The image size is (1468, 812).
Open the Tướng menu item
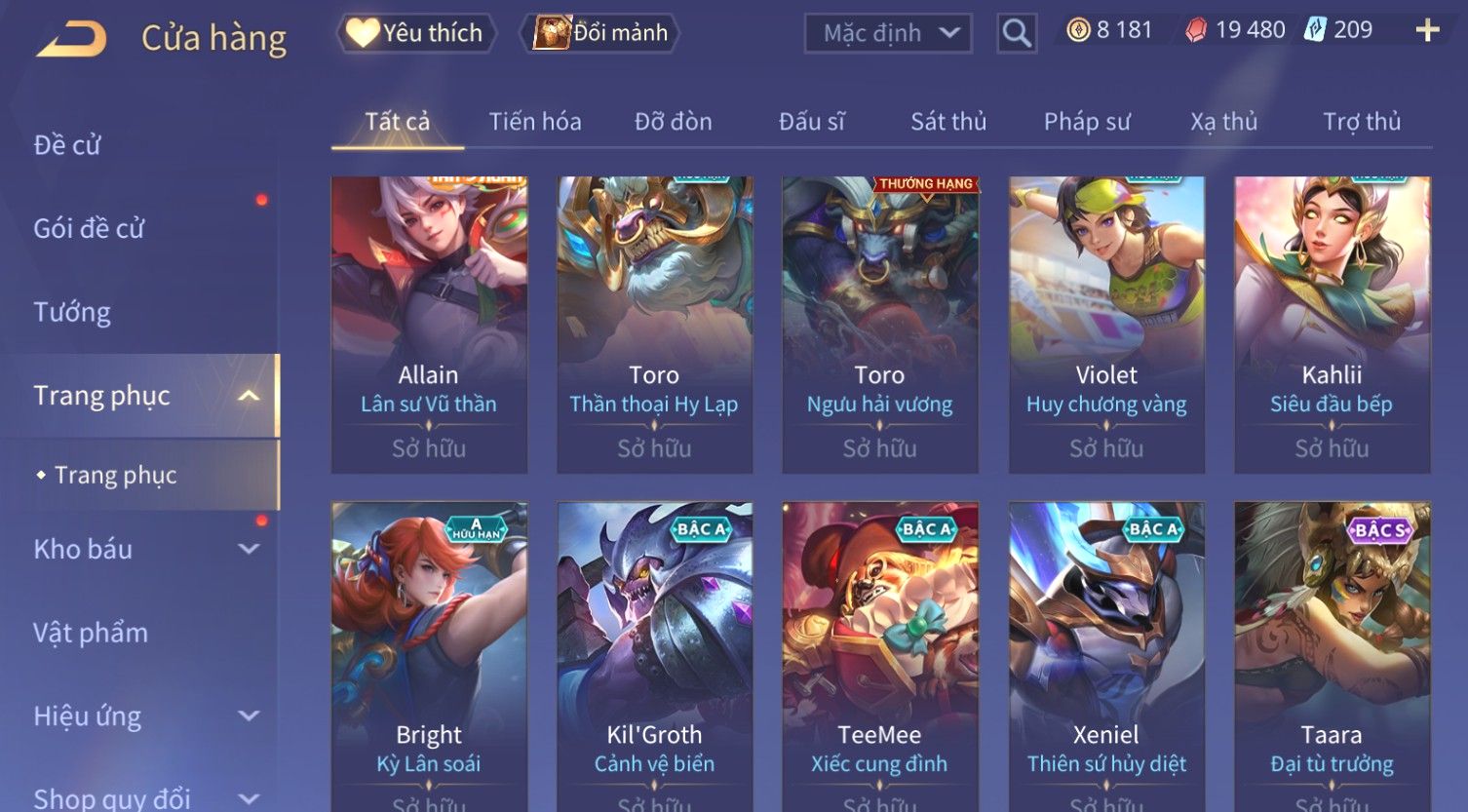coord(72,312)
